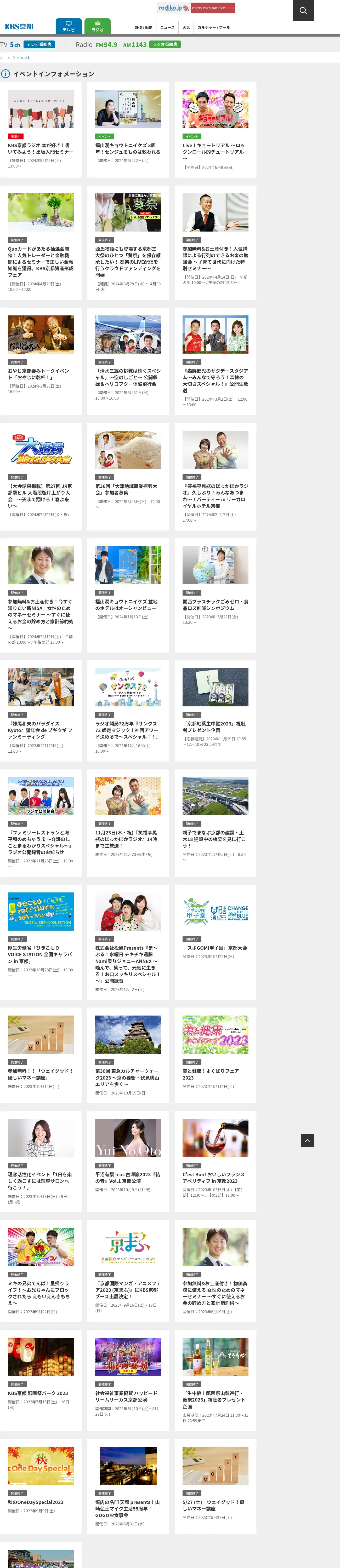The width and height of the screenshot is (340, 1568).
Task: Open 森脇健児のサタデースタジアム event link
Action: point(216,381)
